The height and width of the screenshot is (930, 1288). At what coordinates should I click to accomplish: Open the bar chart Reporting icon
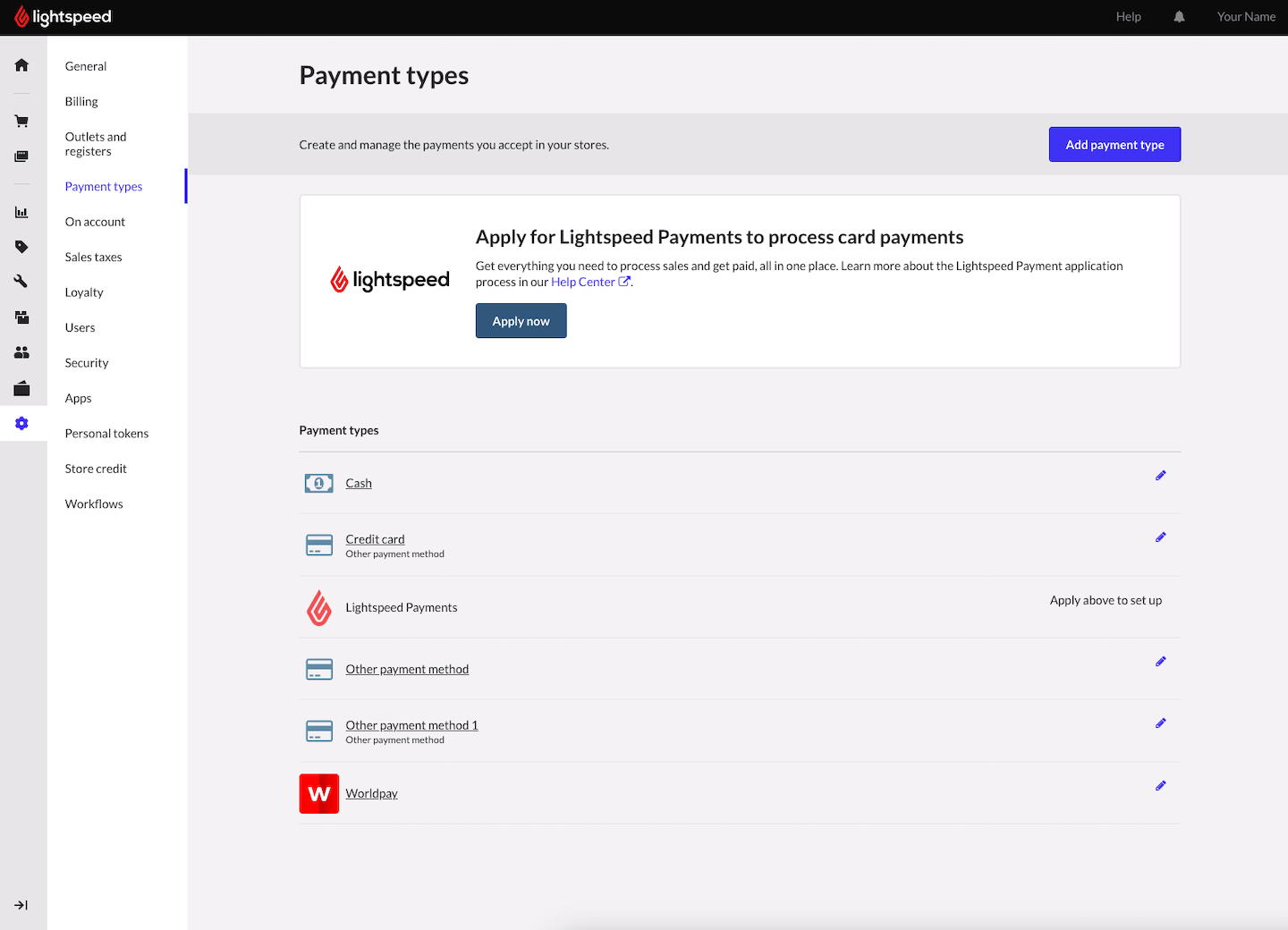[21, 212]
